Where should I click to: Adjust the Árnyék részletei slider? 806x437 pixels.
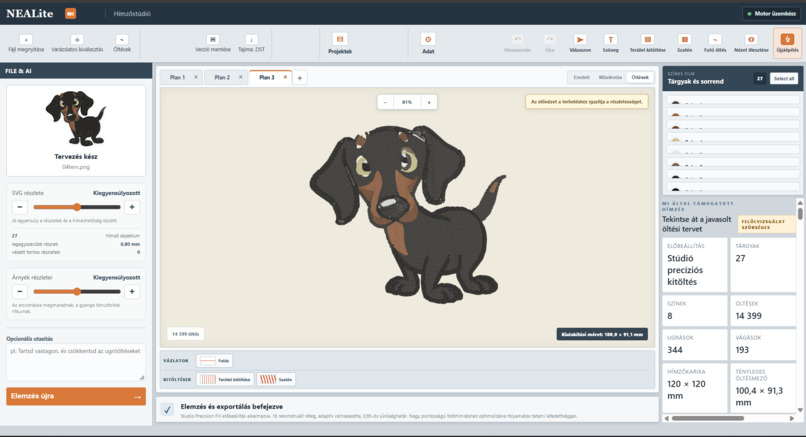pyautogui.click(x=77, y=292)
